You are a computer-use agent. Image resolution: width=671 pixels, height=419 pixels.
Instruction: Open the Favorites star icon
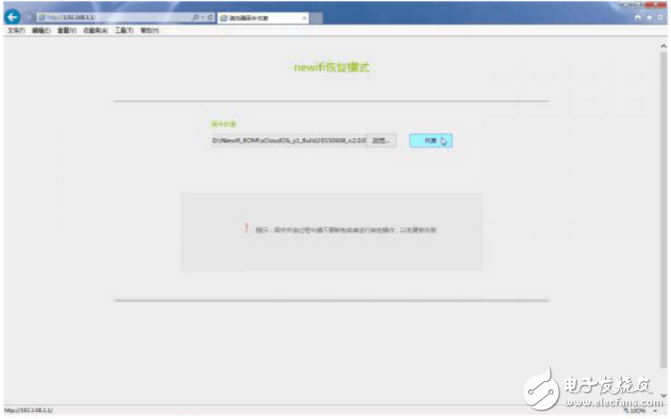click(649, 18)
